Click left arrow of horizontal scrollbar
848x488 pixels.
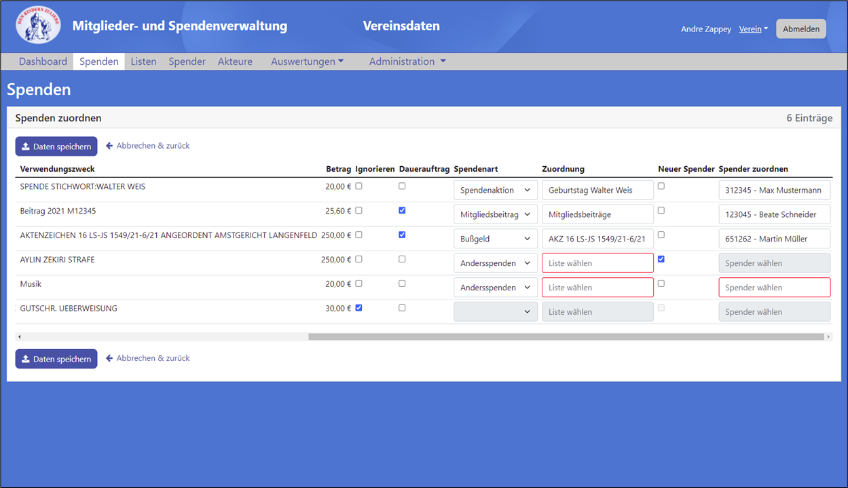point(19,337)
